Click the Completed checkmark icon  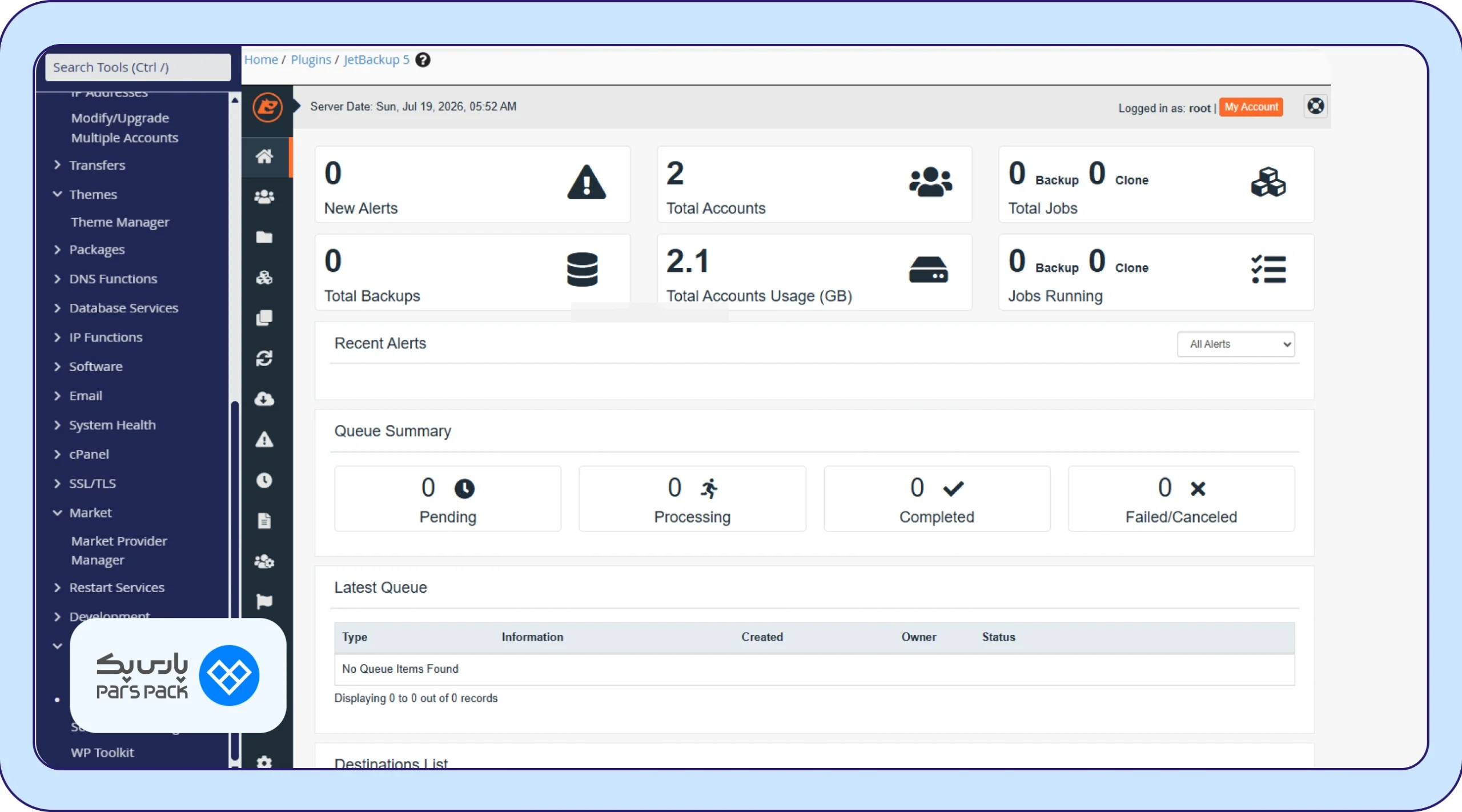pos(953,488)
